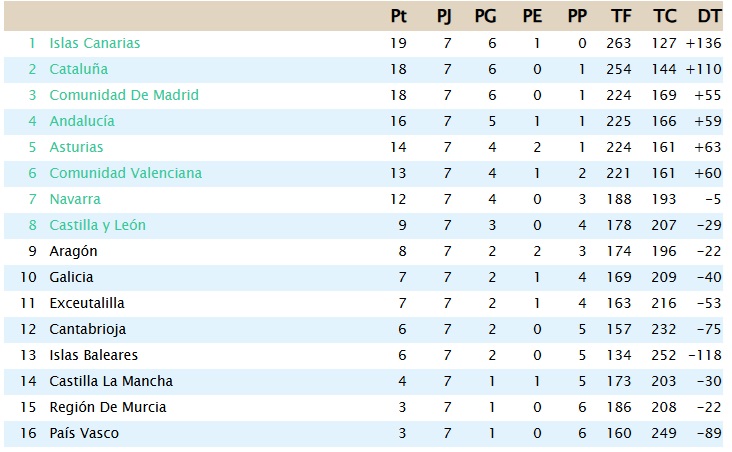
Task: Click the PE column header
Action: [x=532, y=16]
